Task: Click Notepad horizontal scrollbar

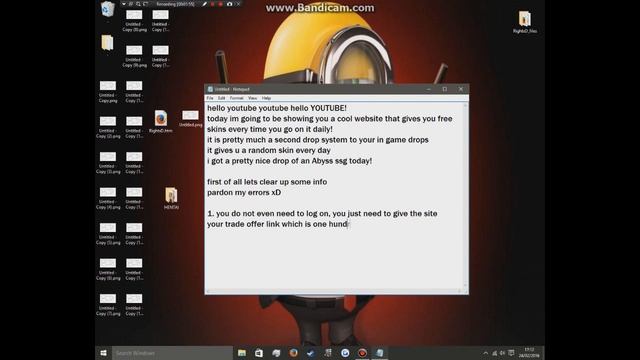Action: (x=334, y=291)
